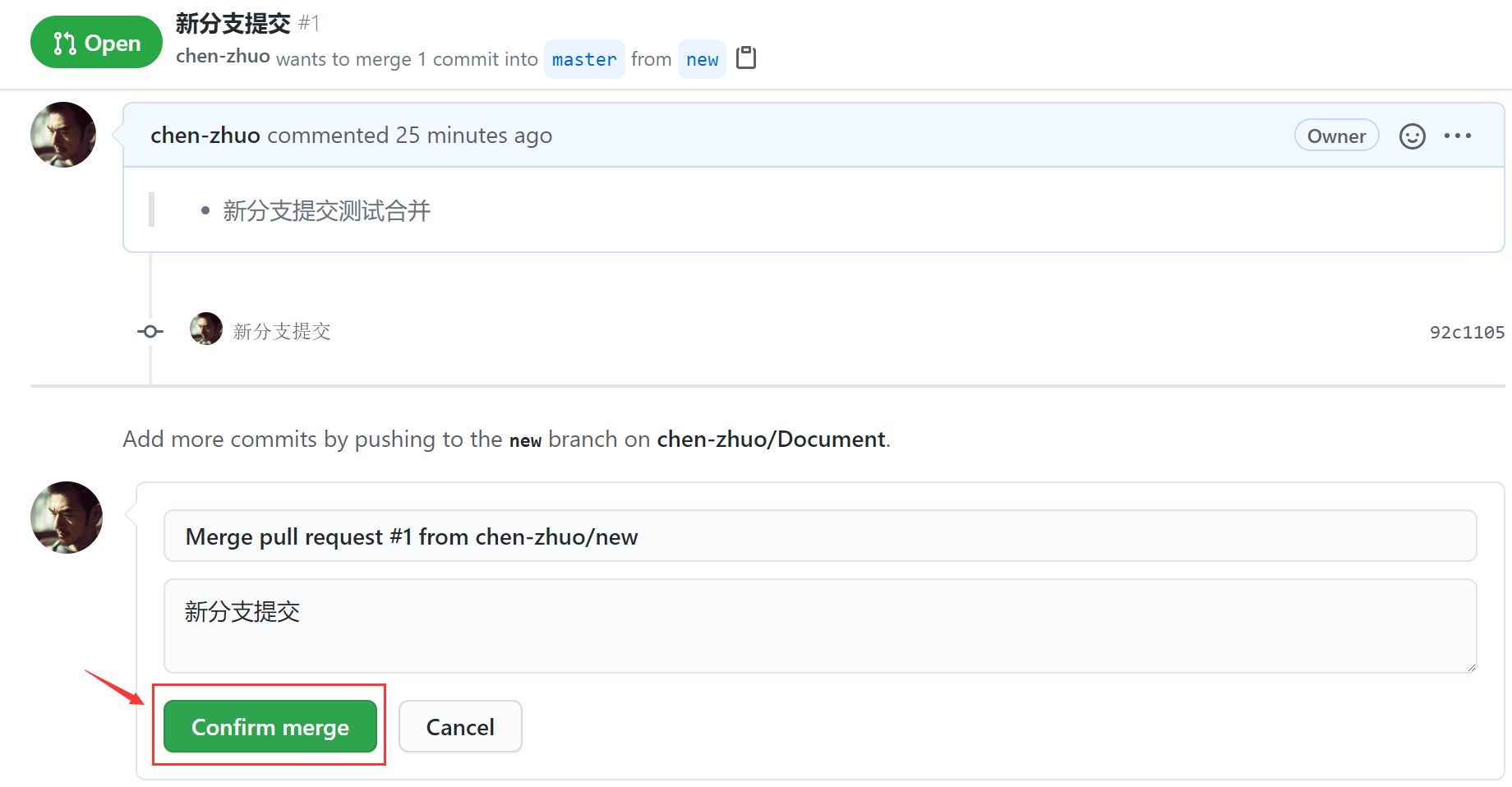Select the master base branch label
Image resolution: width=1512 pixels, height=787 pixels.
pos(583,60)
